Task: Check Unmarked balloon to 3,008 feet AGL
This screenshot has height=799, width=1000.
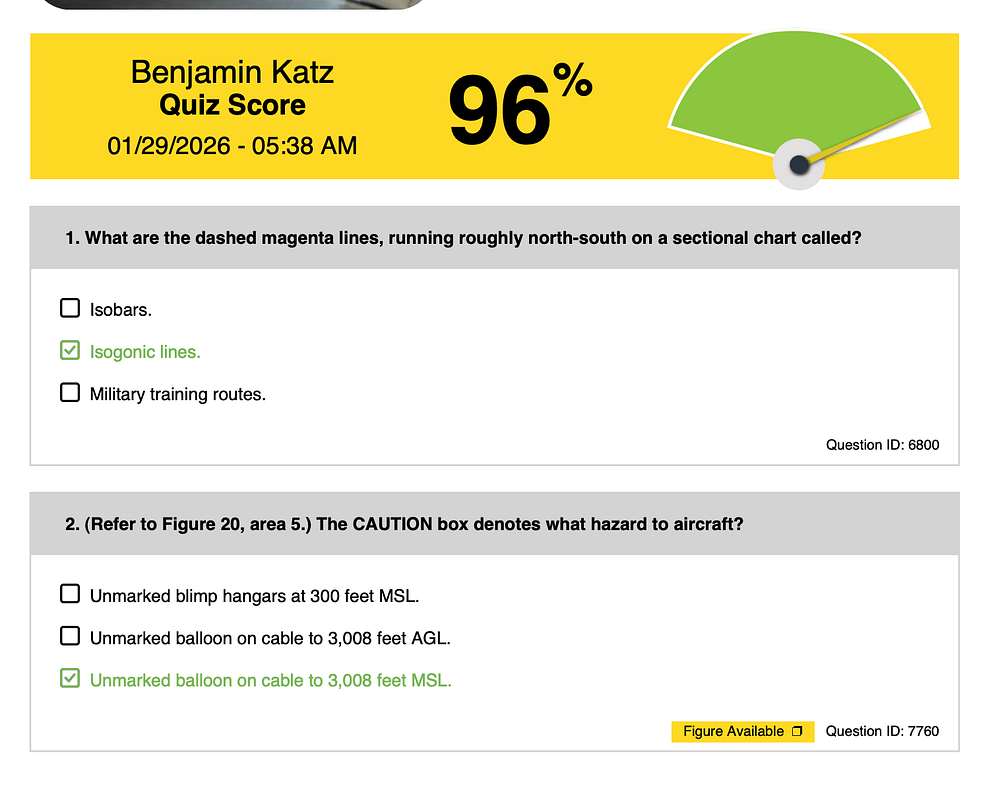Action: point(70,636)
